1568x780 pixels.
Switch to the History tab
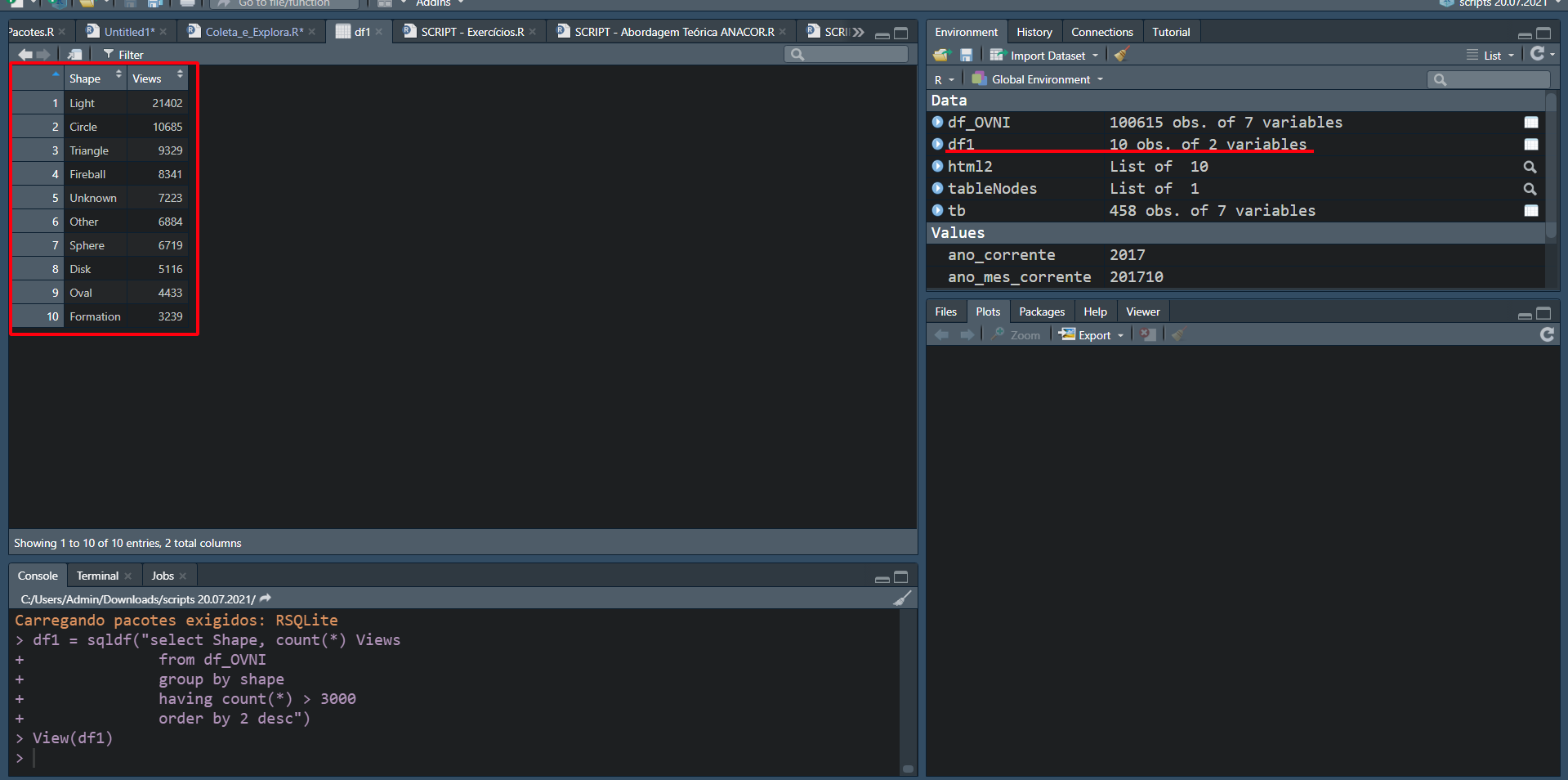[1034, 32]
